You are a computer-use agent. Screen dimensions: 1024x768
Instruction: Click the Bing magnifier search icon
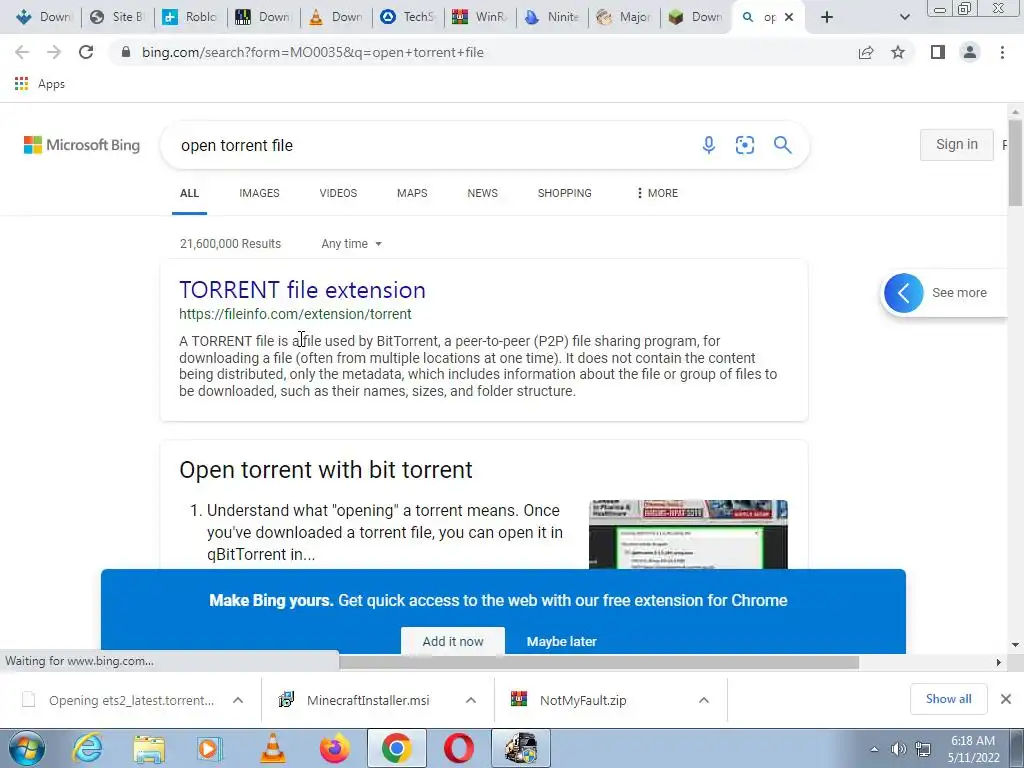pos(782,145)
